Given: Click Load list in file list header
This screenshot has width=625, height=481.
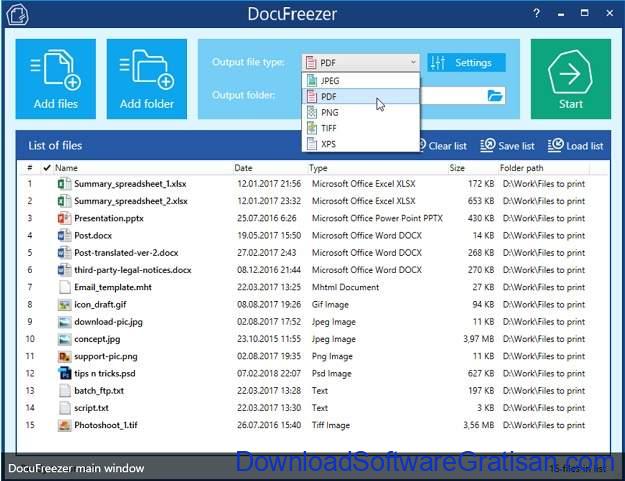Looking at the screenshot, I should (x=576, y=146).
